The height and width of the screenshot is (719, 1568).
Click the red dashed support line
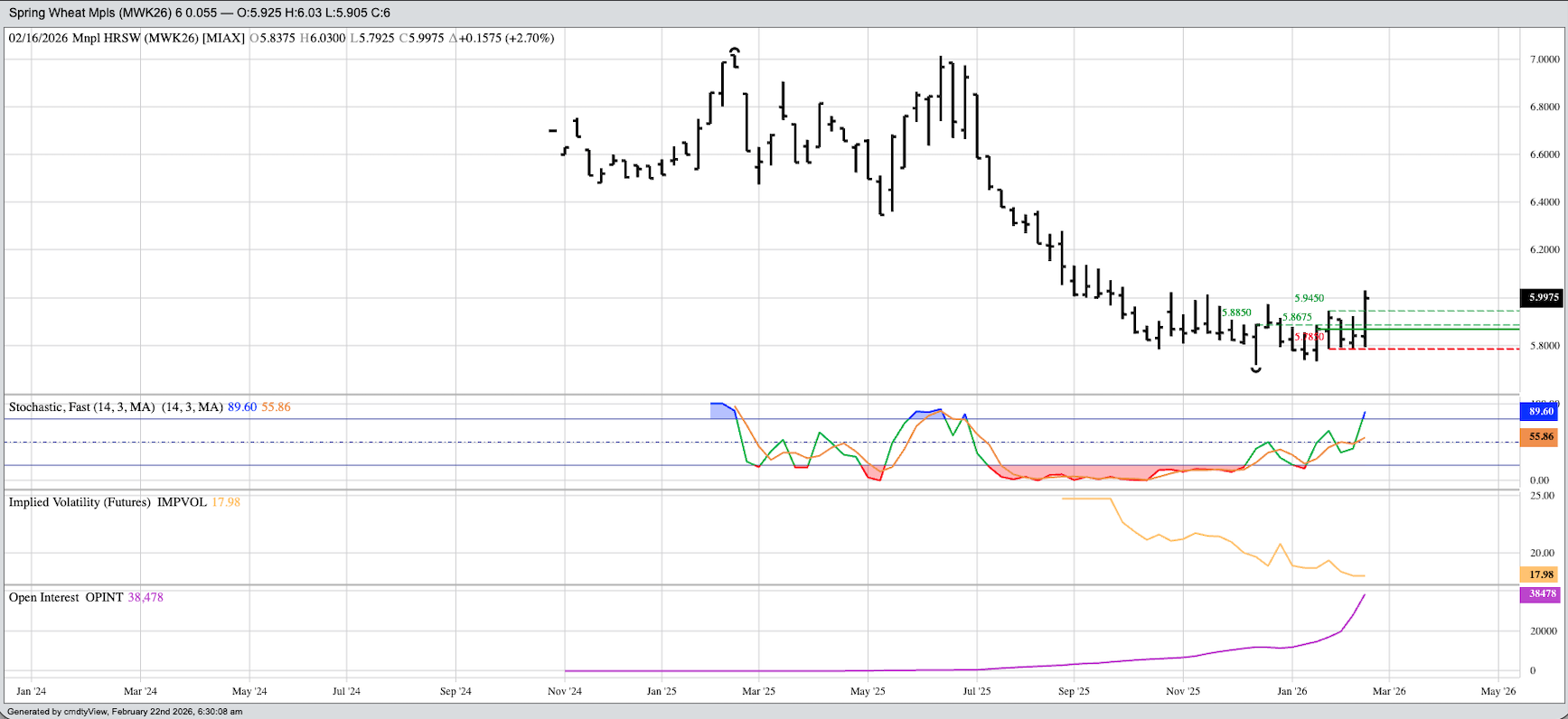pyautogui.click(x=1446, y=349)
